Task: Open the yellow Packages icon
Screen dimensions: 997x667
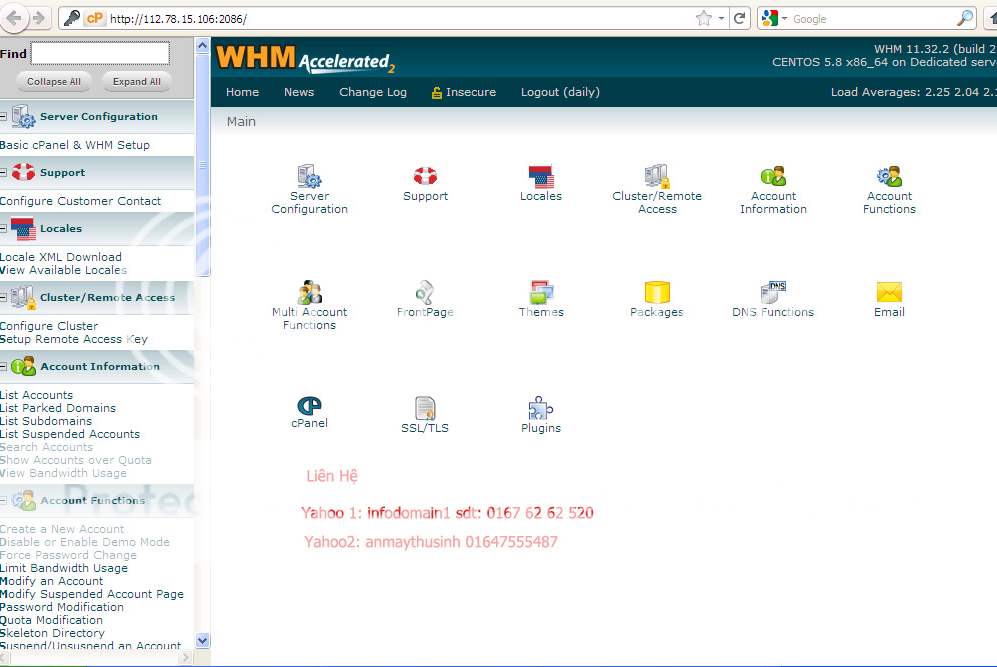Action: (656, 293)
